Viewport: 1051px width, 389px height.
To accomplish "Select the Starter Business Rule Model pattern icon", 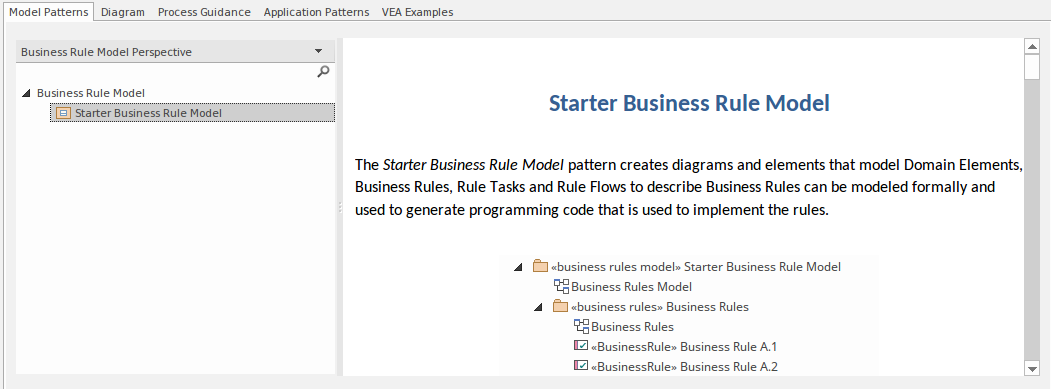I will click(63, 113).
